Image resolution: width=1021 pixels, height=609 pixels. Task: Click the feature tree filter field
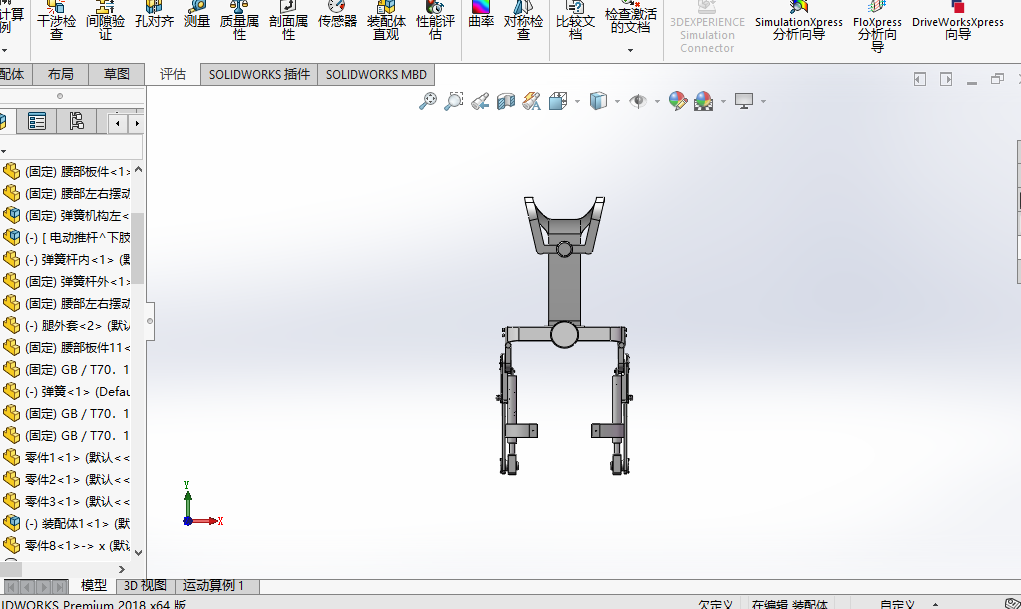pyautogui.click(x=72, y=148)
